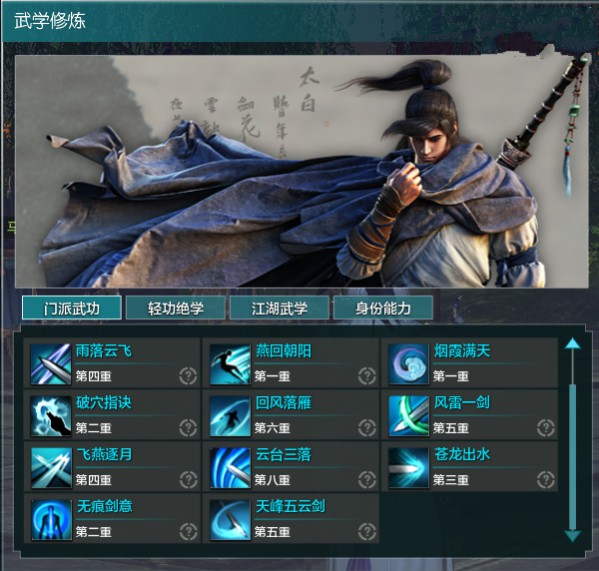Click the 天峰五云剑 skill icon
The image size is (599, 571).
point(230,520)
